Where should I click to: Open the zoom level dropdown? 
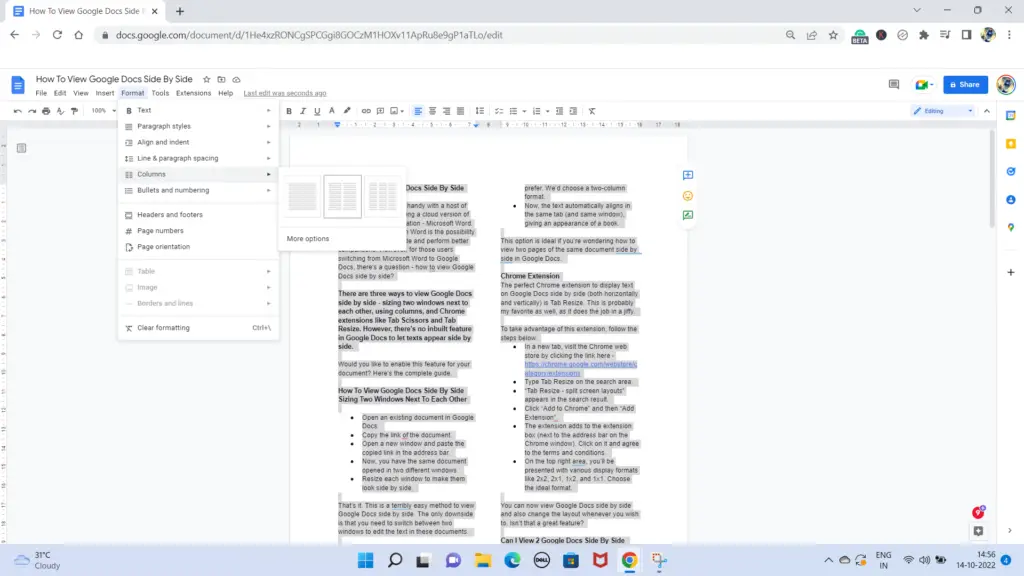(x=103, y=111)
